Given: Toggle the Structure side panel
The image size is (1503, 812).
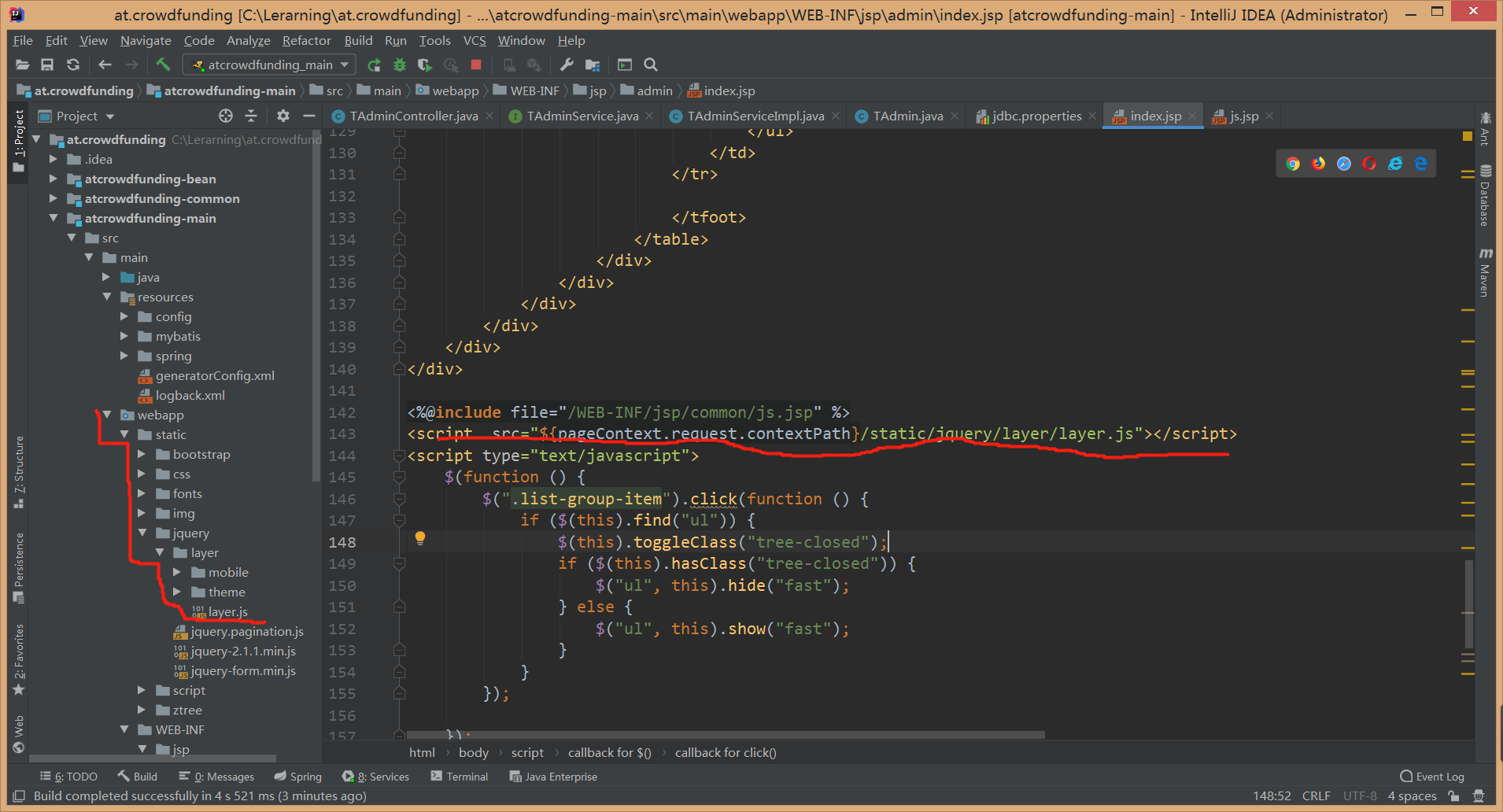Looking at the screenshot, I should [x=19, y=472].
